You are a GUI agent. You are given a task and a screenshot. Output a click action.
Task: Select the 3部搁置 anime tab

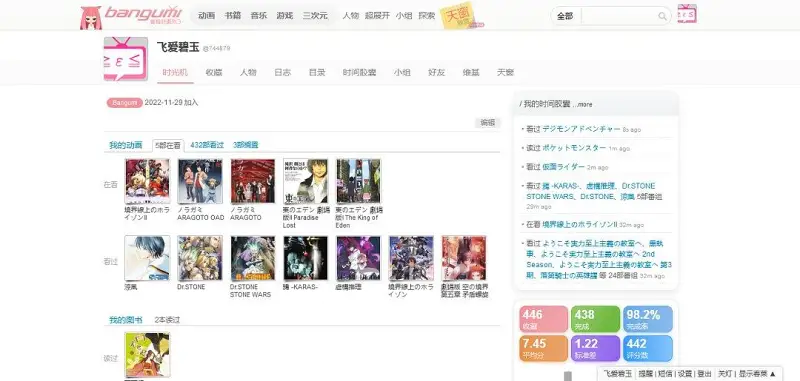pos(245,145)
